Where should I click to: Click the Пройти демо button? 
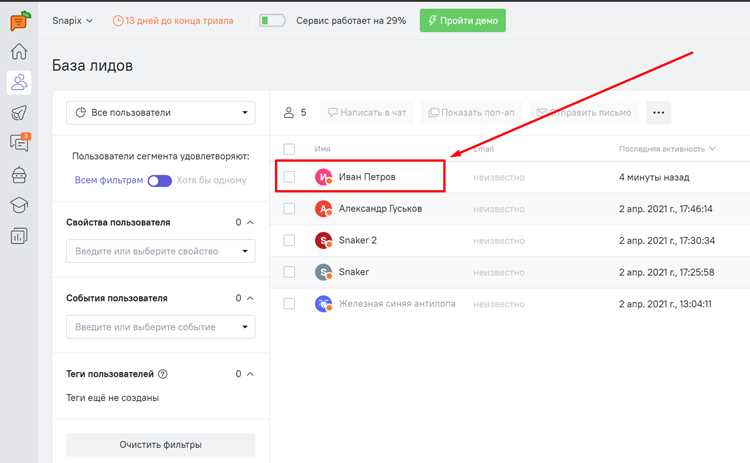(x=463, y=21)
